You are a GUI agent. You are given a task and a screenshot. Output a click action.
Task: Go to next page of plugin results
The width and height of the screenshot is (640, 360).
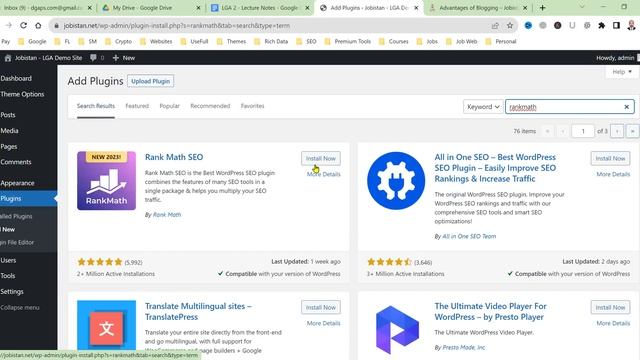pos(617,131)
